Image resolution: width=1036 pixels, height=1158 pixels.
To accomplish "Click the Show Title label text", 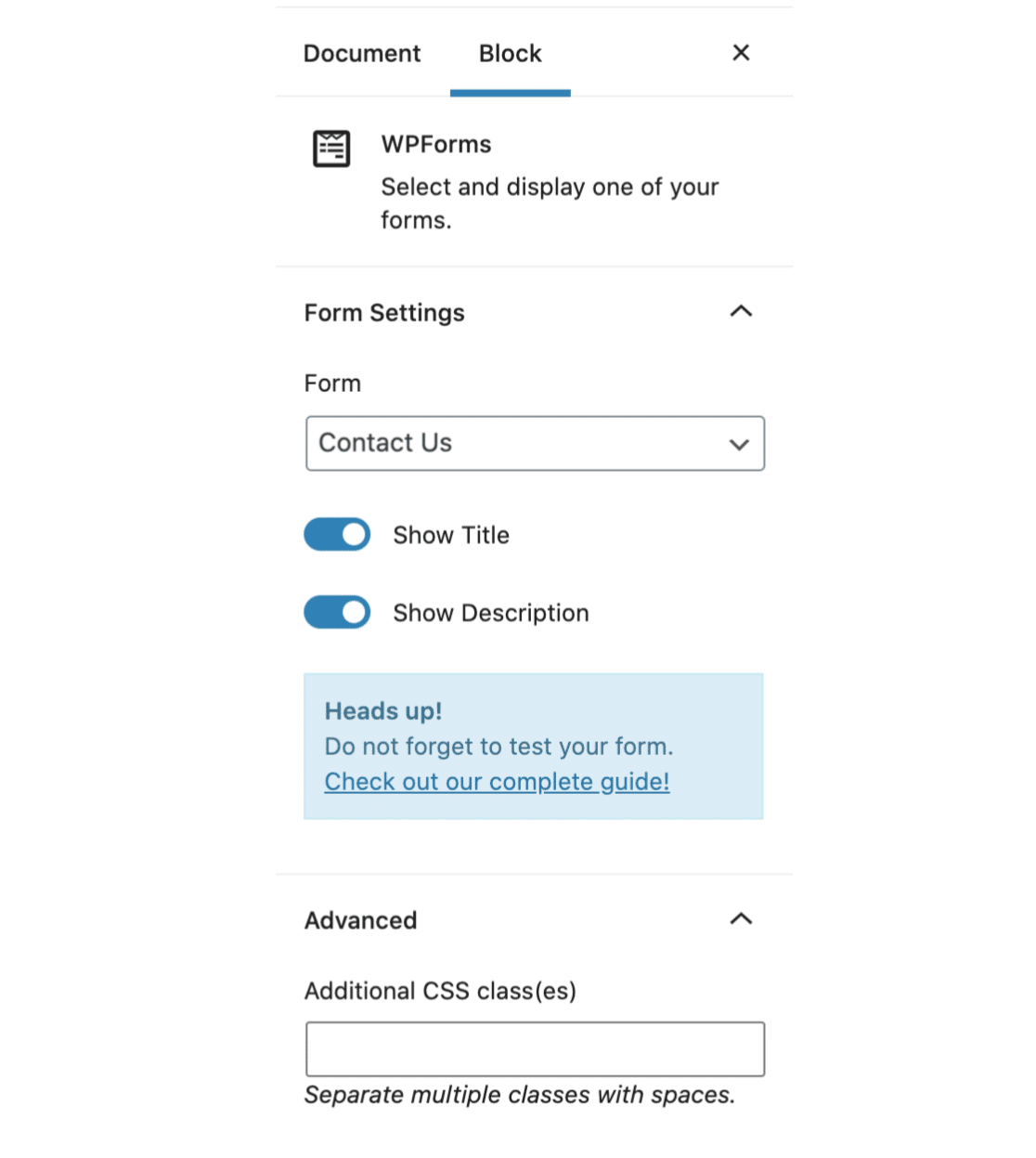I will point(451,536).
